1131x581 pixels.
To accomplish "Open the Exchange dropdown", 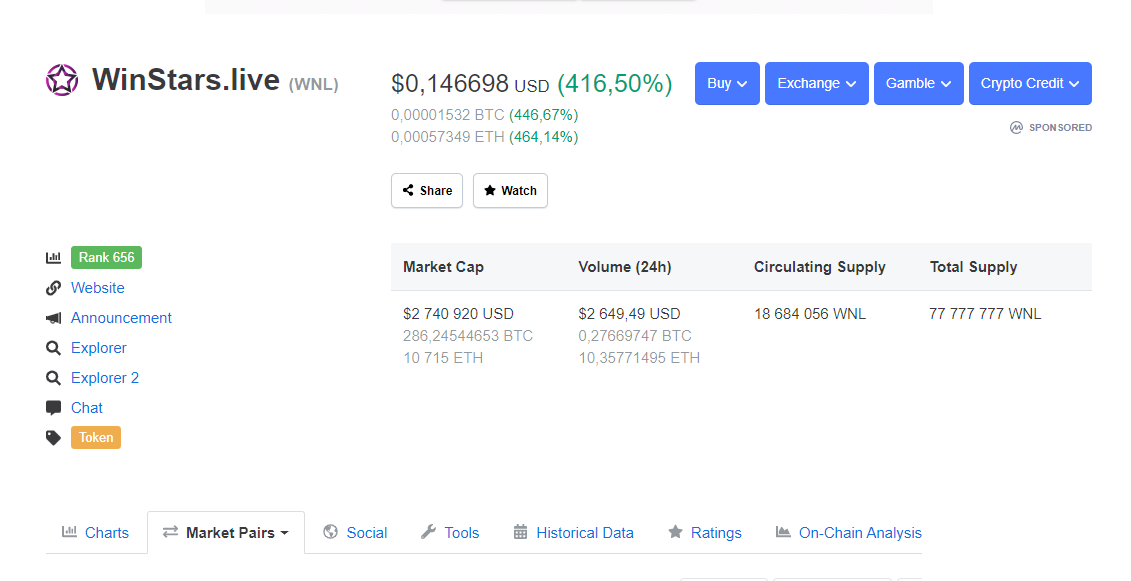I will click(817, 84).
